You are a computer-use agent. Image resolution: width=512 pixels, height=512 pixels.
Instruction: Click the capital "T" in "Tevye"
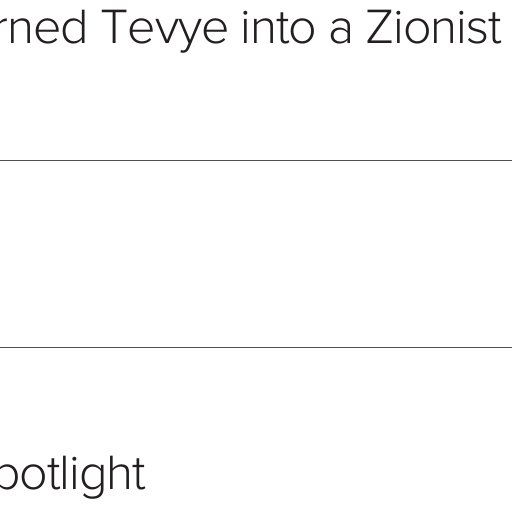click(114, 27)
